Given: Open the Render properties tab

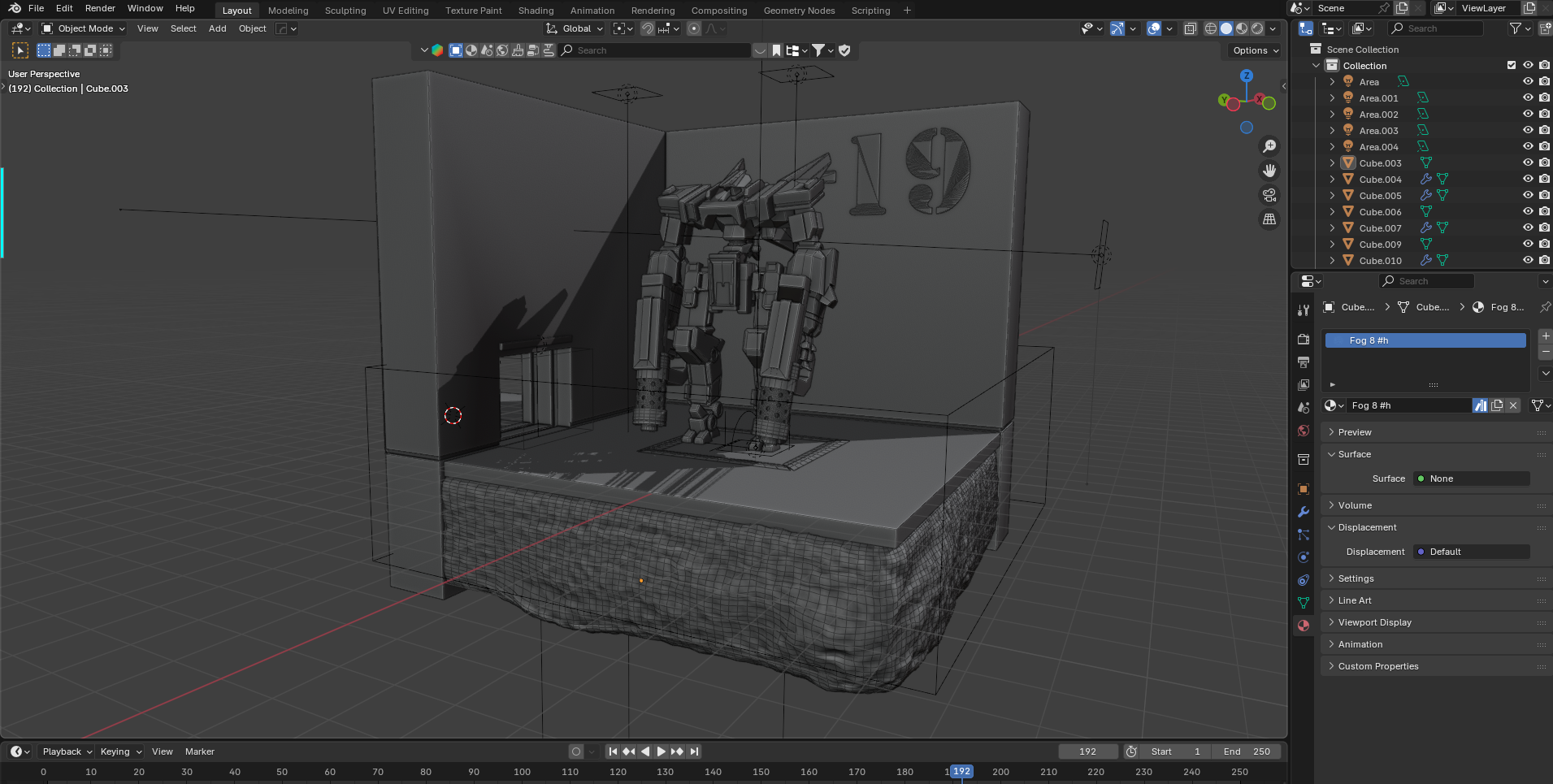Looking at the screenshot, I should pos(1304,339).
